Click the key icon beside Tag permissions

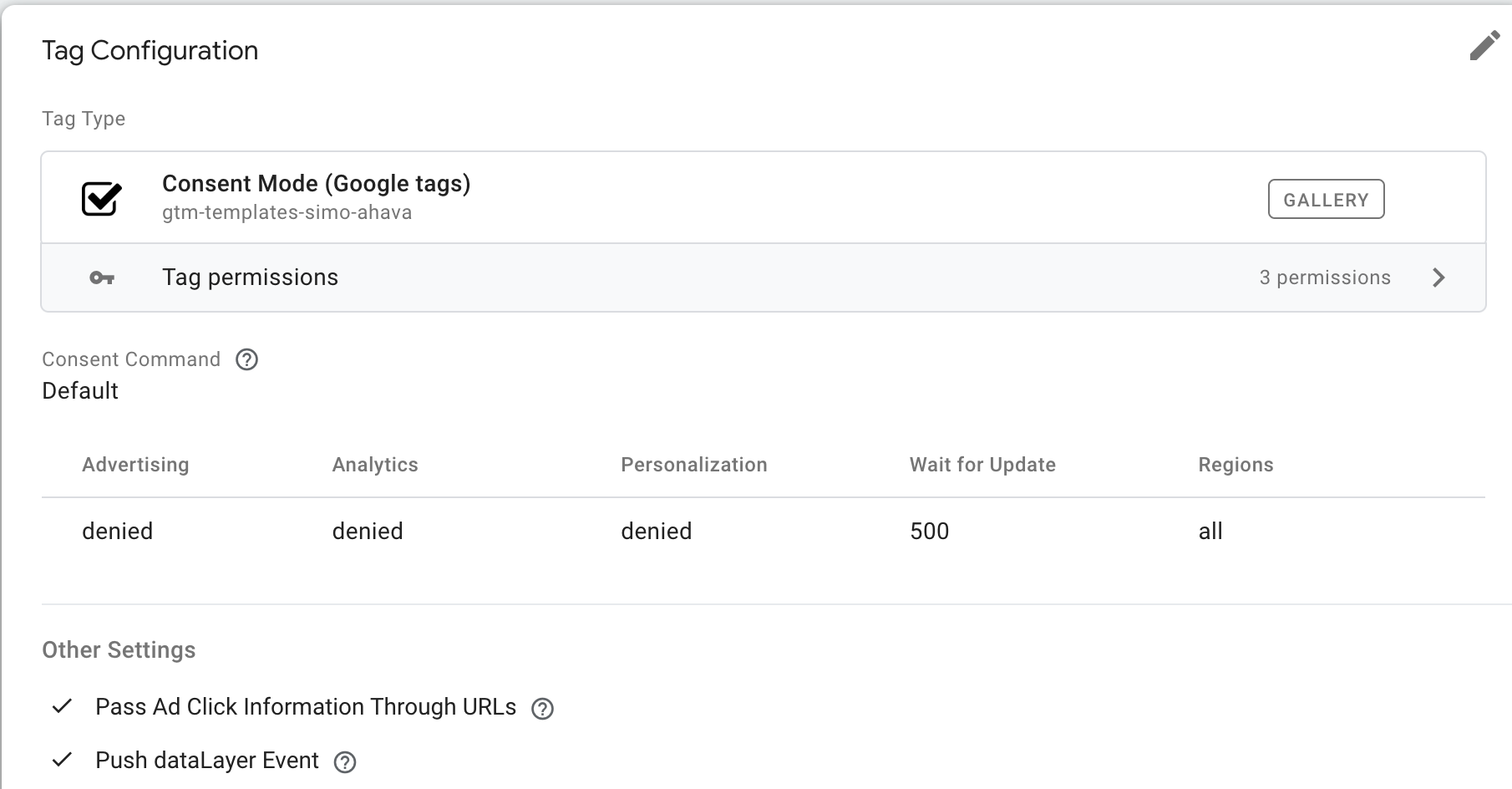(x=102, y=277)
